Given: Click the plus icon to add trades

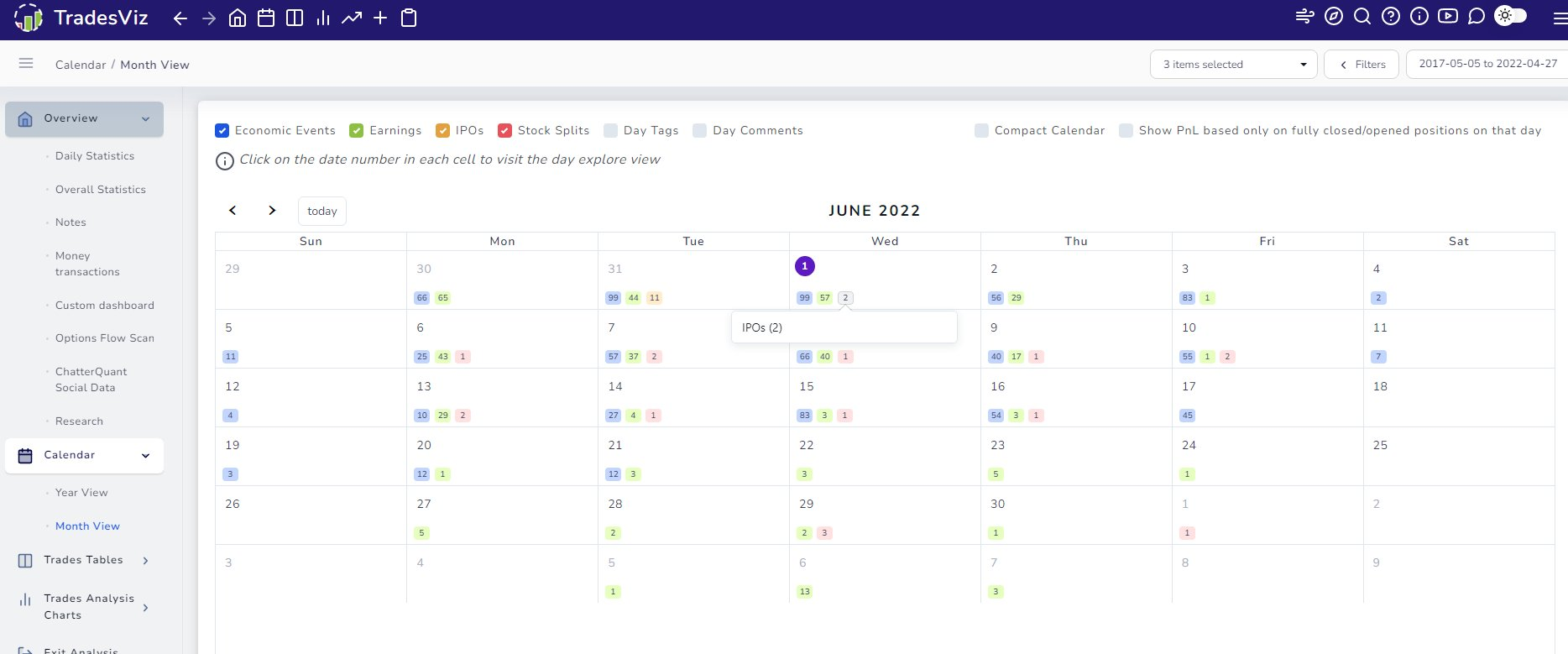Looking at the screenshot, I should [380, 18].
